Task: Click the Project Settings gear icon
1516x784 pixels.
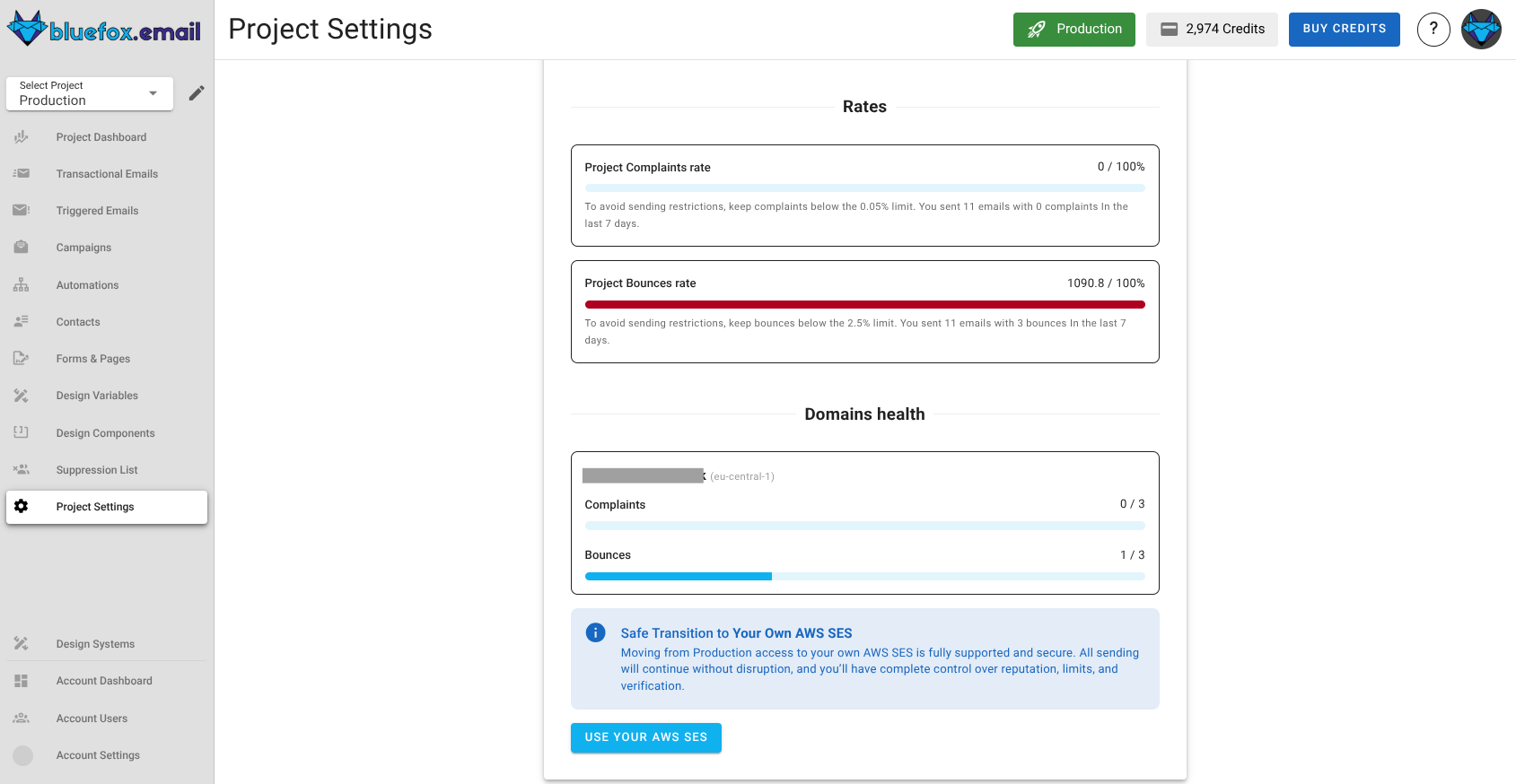Action: click(x=22, y=507)
